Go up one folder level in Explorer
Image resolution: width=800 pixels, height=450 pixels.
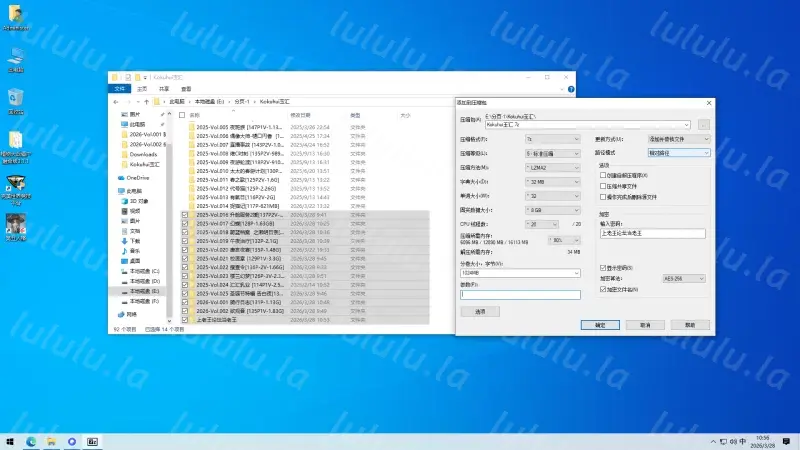click(x=146, y=102)
